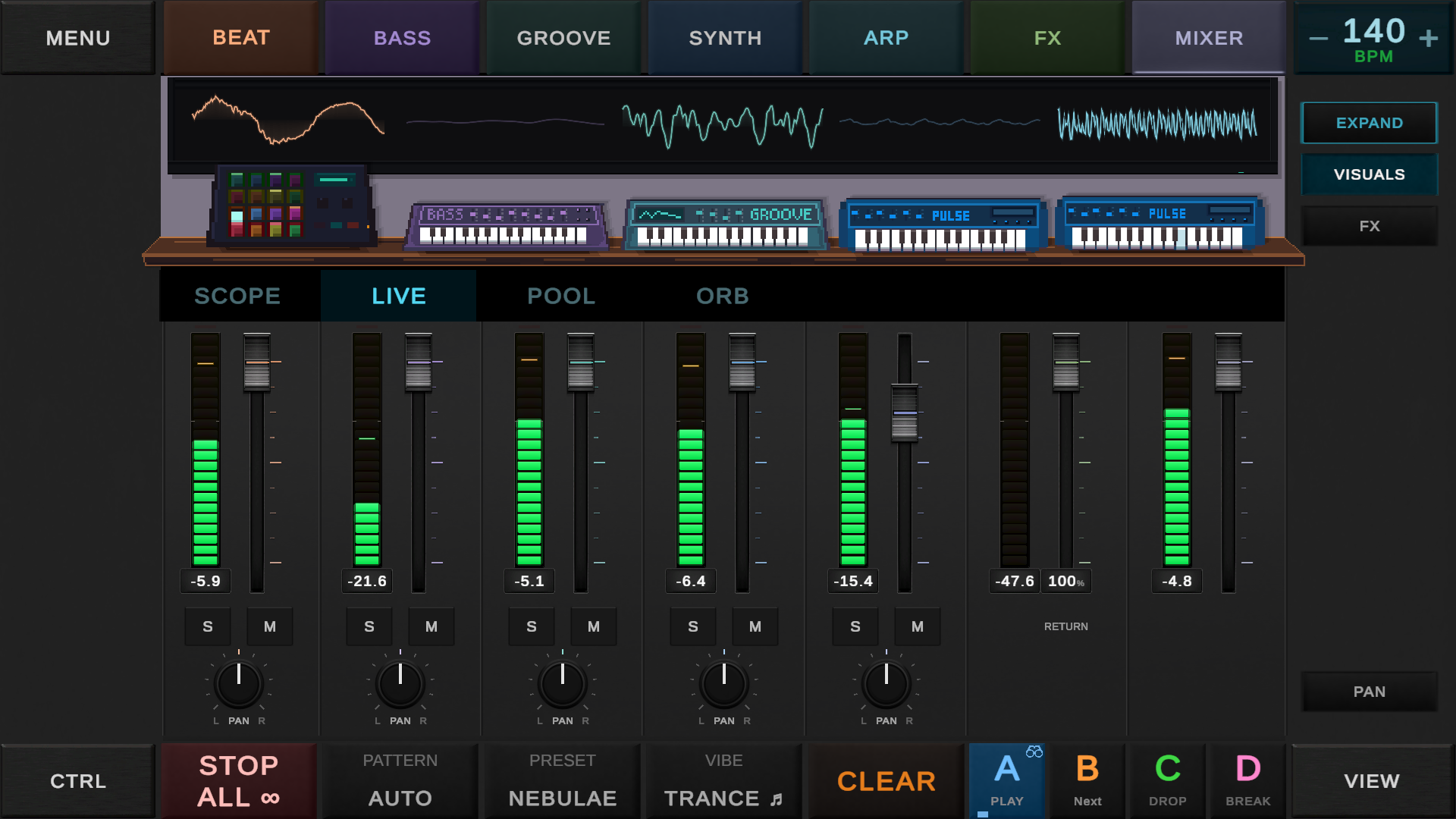Click the third channel volume fader handle

point(581,362)
